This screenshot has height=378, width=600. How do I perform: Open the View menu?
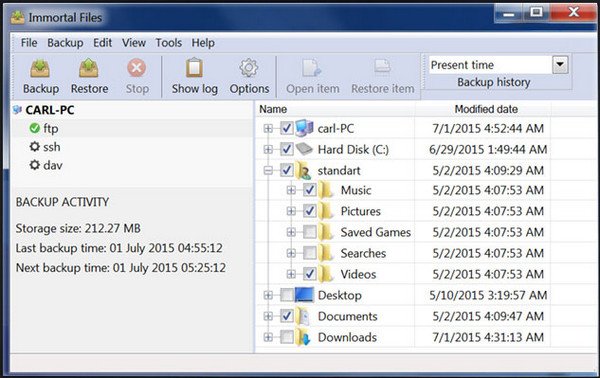134,43
